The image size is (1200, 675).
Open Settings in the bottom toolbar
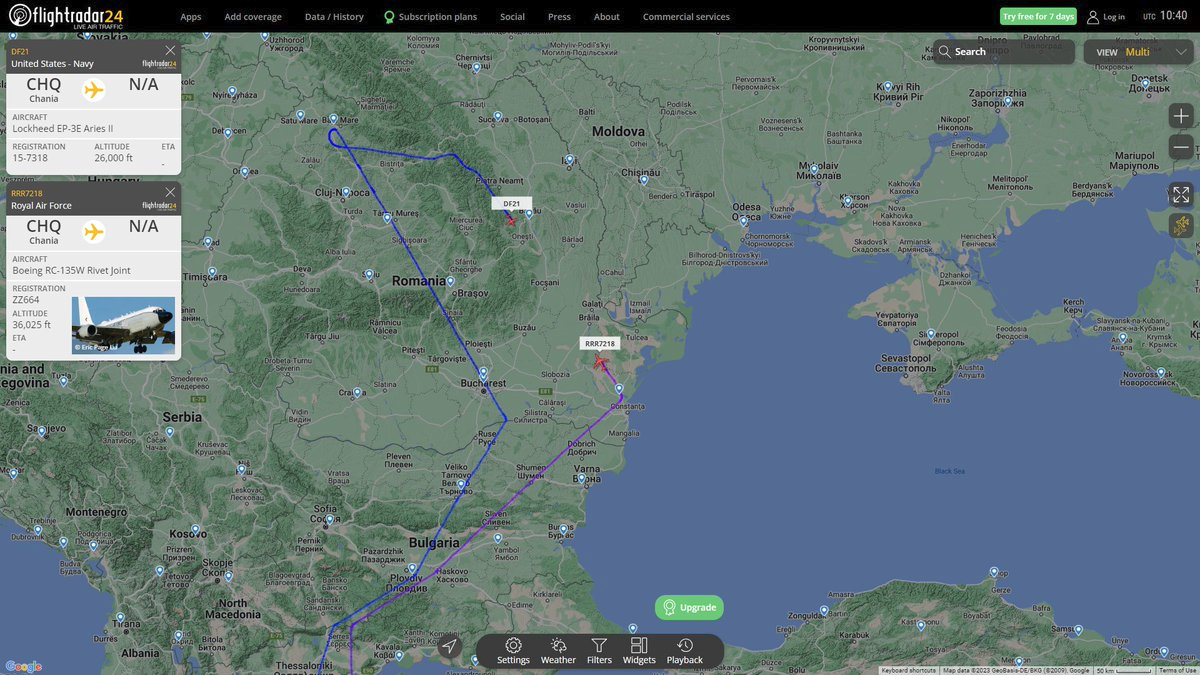513,650
